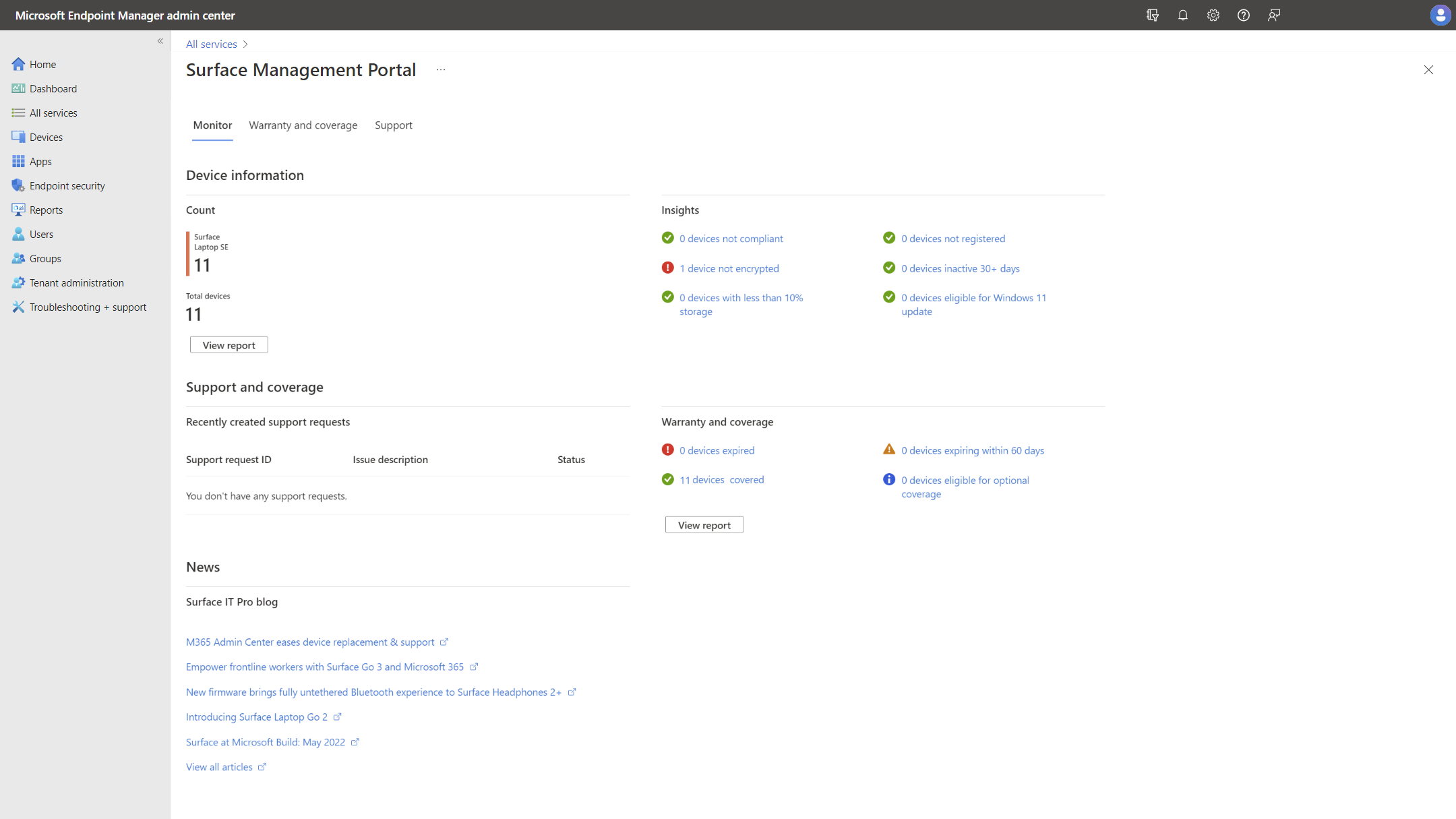Open Introducing Surface Laptop Go 2 article
This screenshot has width=1456, height=819.
[256, 717]
